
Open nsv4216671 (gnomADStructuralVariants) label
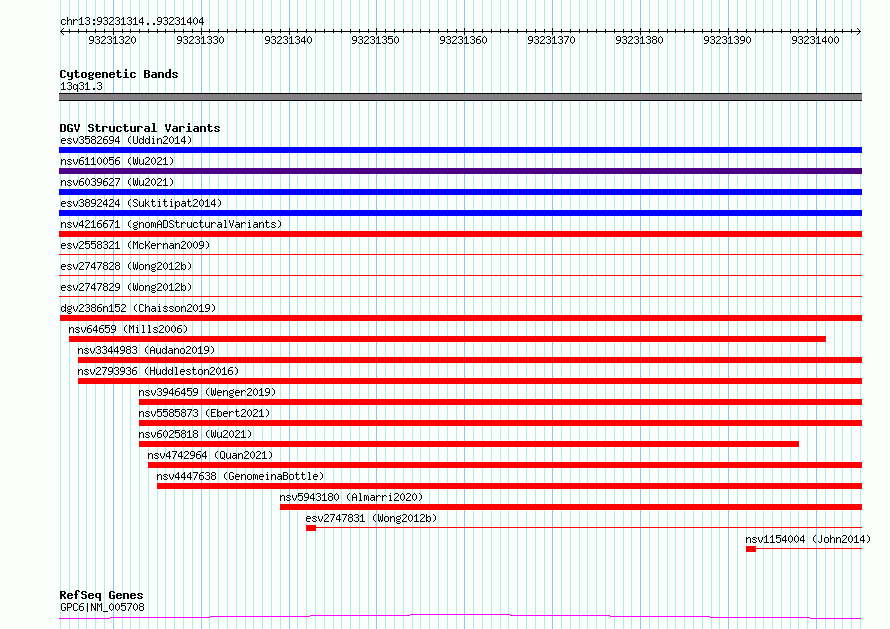171,224
